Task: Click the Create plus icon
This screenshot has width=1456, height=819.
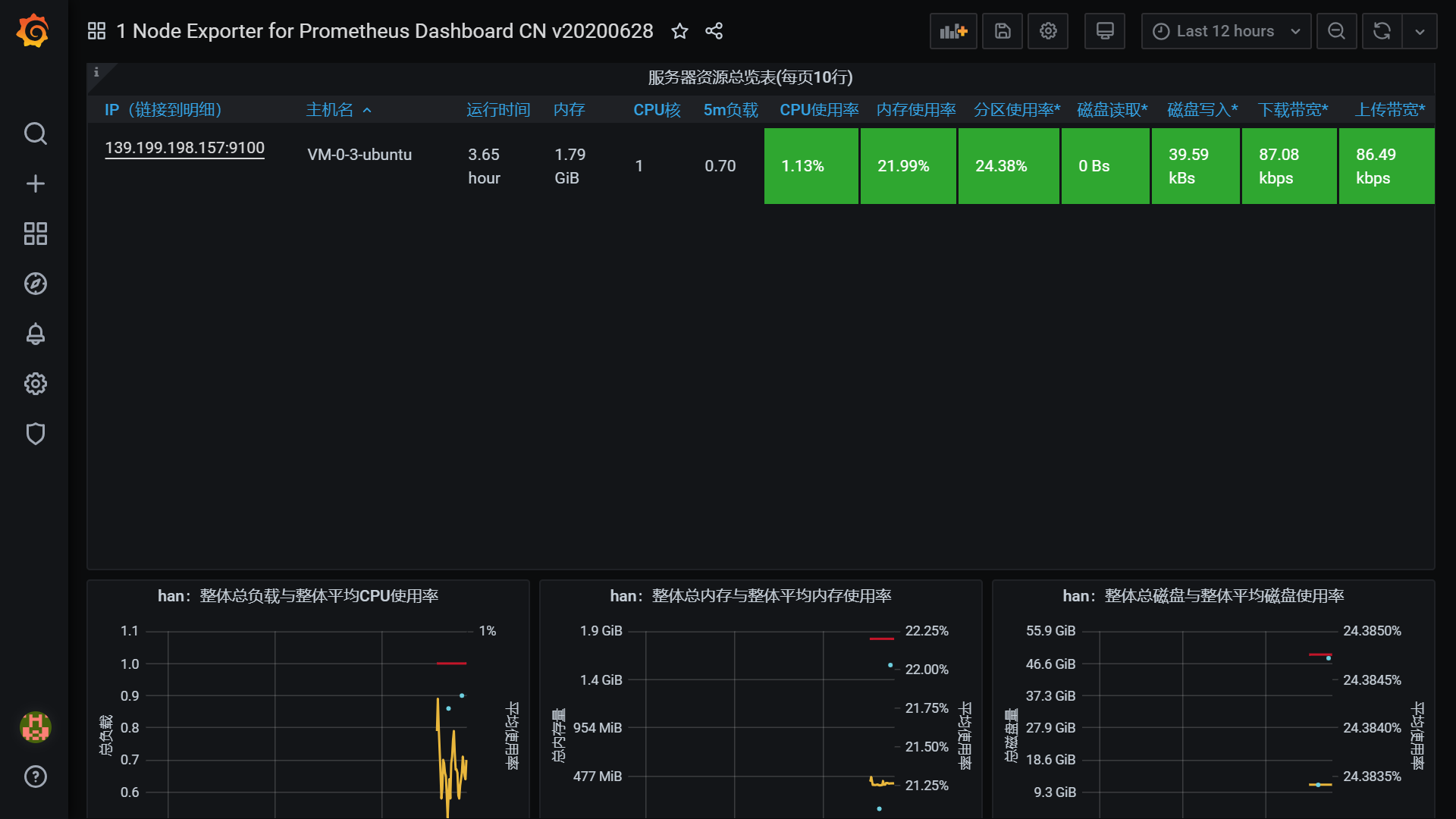Action: tap(35, 184)
